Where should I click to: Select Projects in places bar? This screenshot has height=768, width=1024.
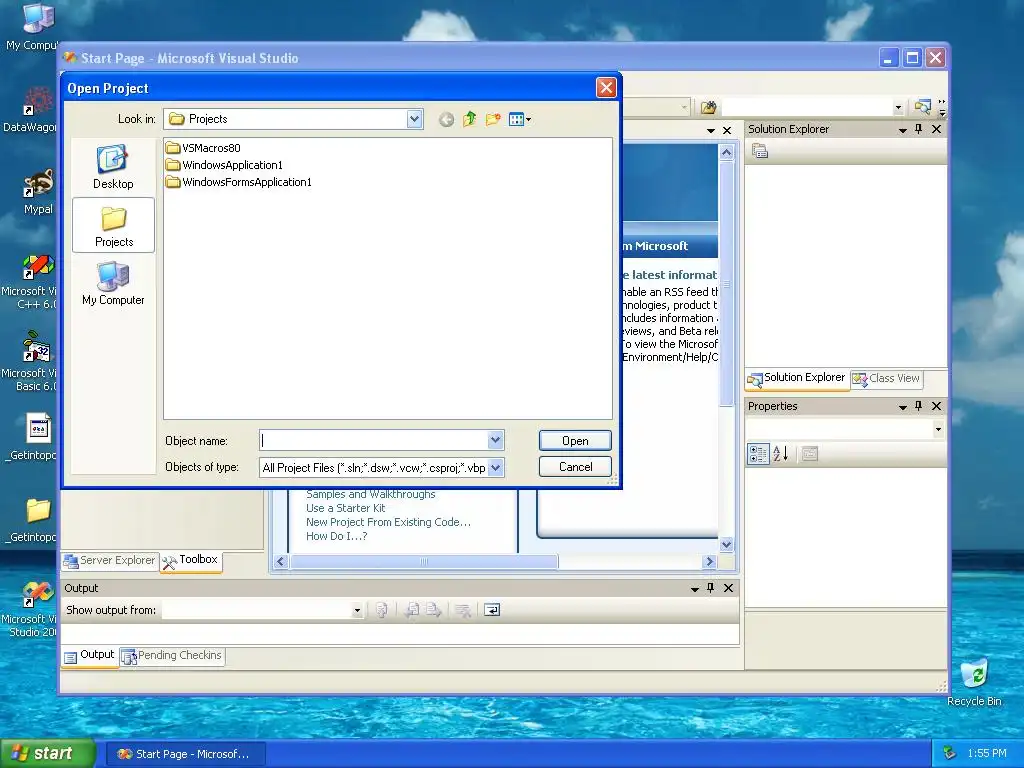[x=114, y=225]
